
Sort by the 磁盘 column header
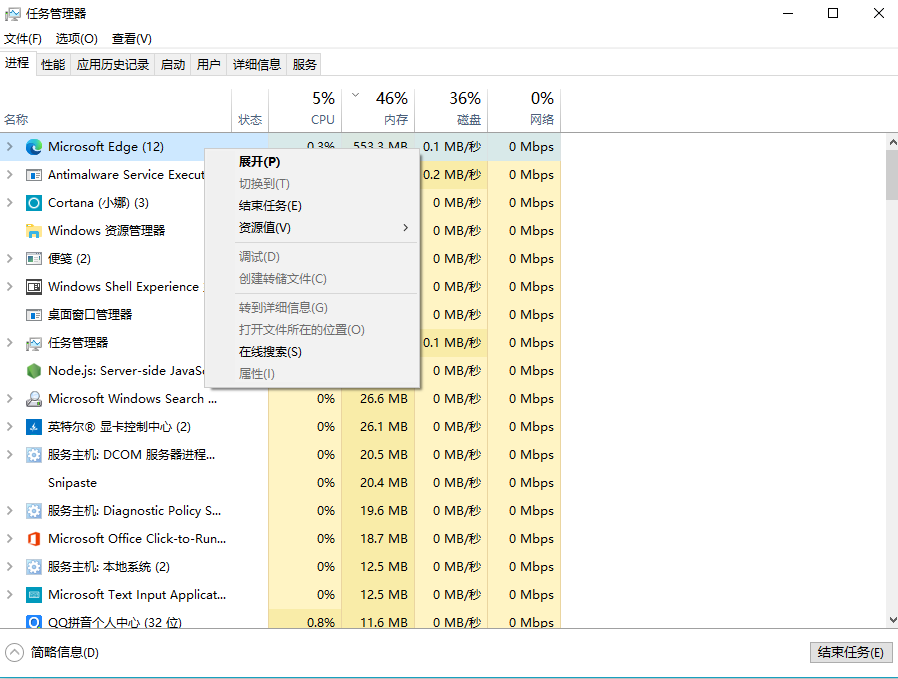452,110
